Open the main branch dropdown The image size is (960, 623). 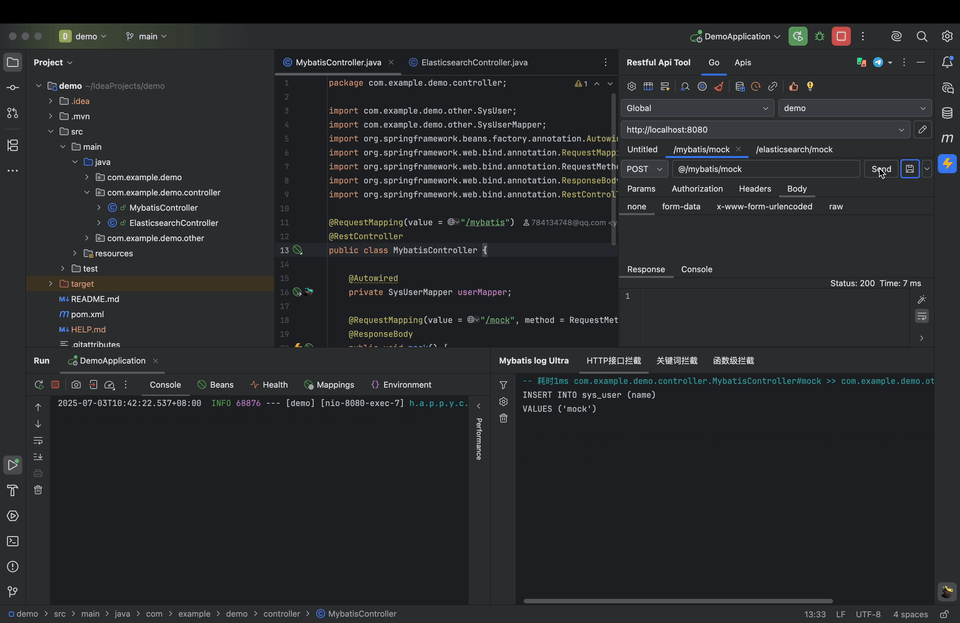[148, 36]
